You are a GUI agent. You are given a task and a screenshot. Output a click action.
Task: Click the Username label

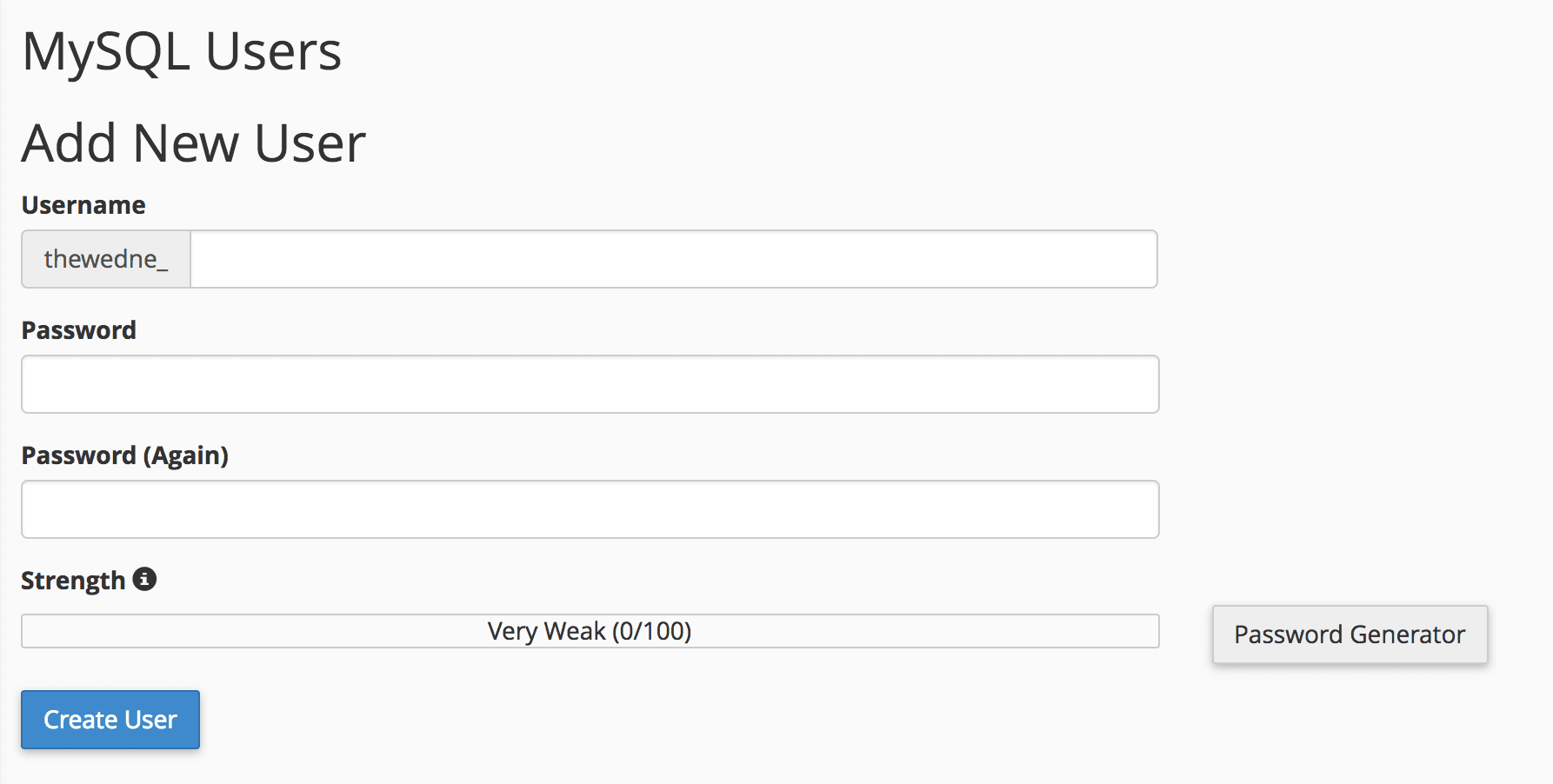pyautogui.click(x=83, y=205)
